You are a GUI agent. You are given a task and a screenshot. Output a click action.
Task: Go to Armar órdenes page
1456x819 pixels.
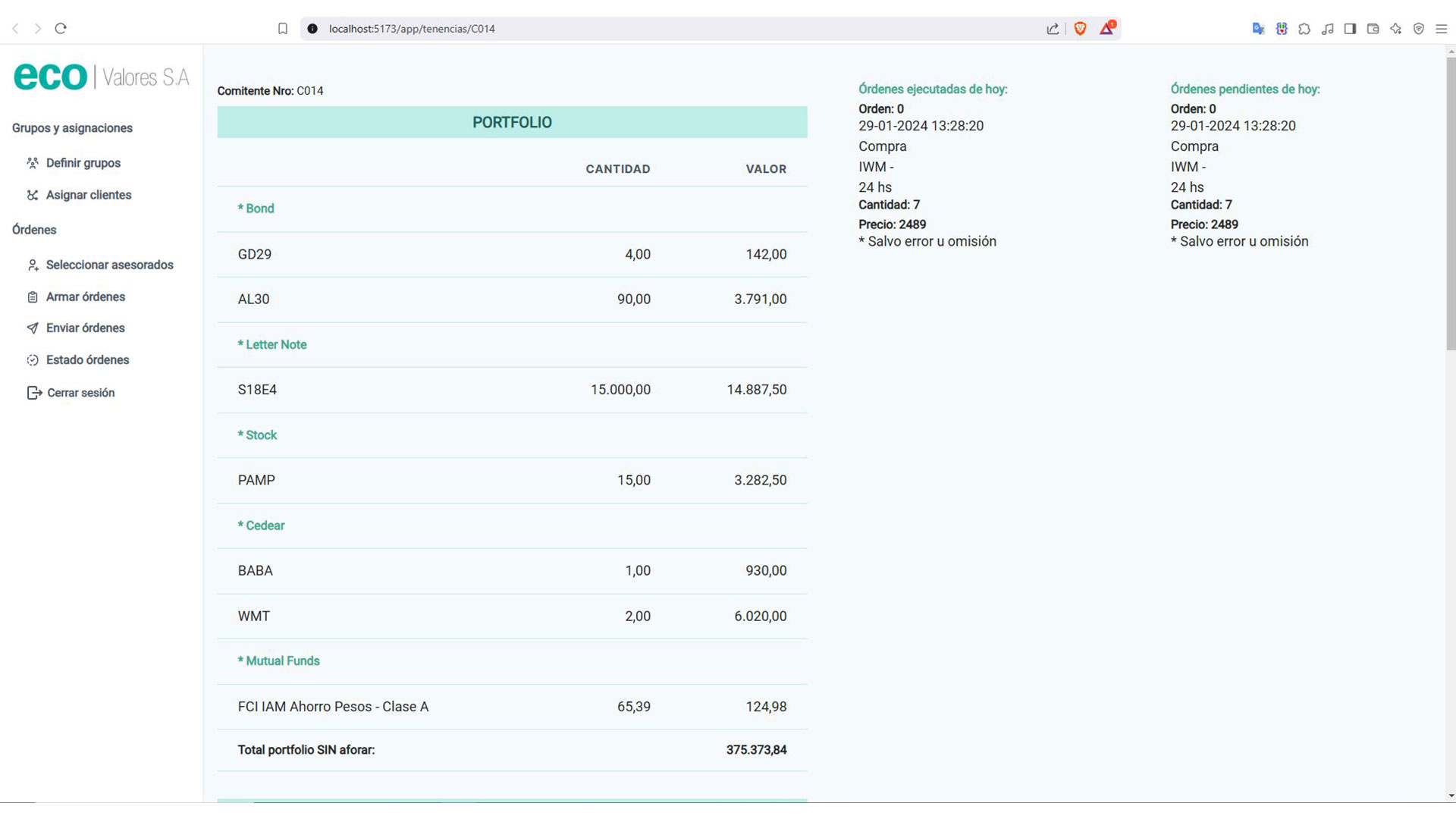click(86, 297)
